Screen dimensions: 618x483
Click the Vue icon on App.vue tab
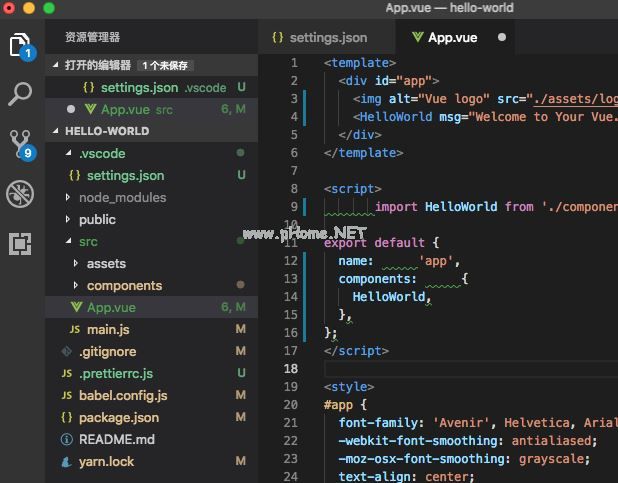pyautogui.click(x=418, y=37)
